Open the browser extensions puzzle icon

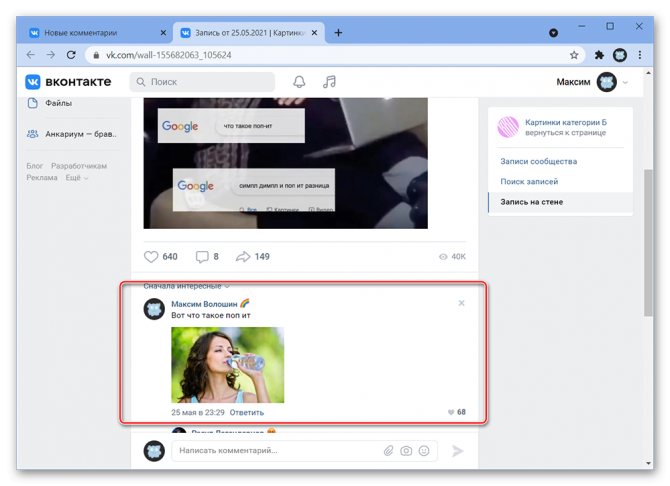pos(599,55)
